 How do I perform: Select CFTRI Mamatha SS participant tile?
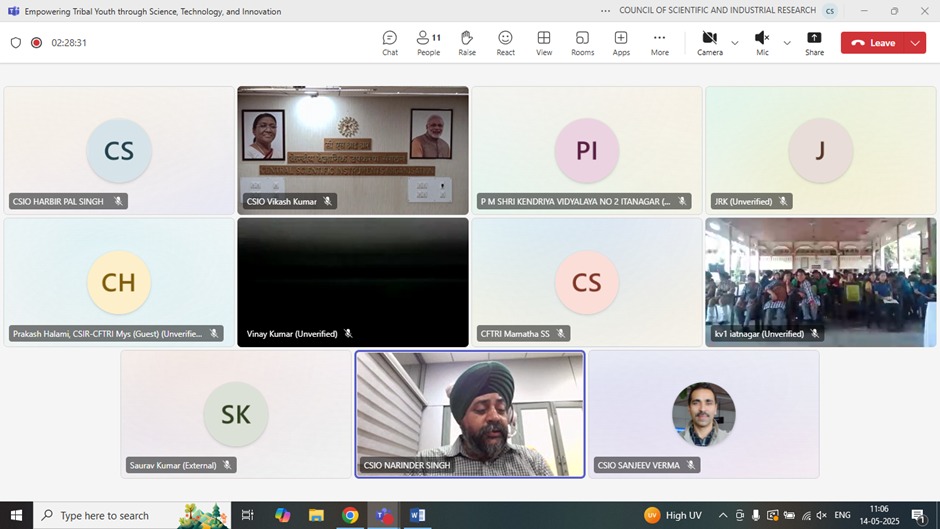587,282
